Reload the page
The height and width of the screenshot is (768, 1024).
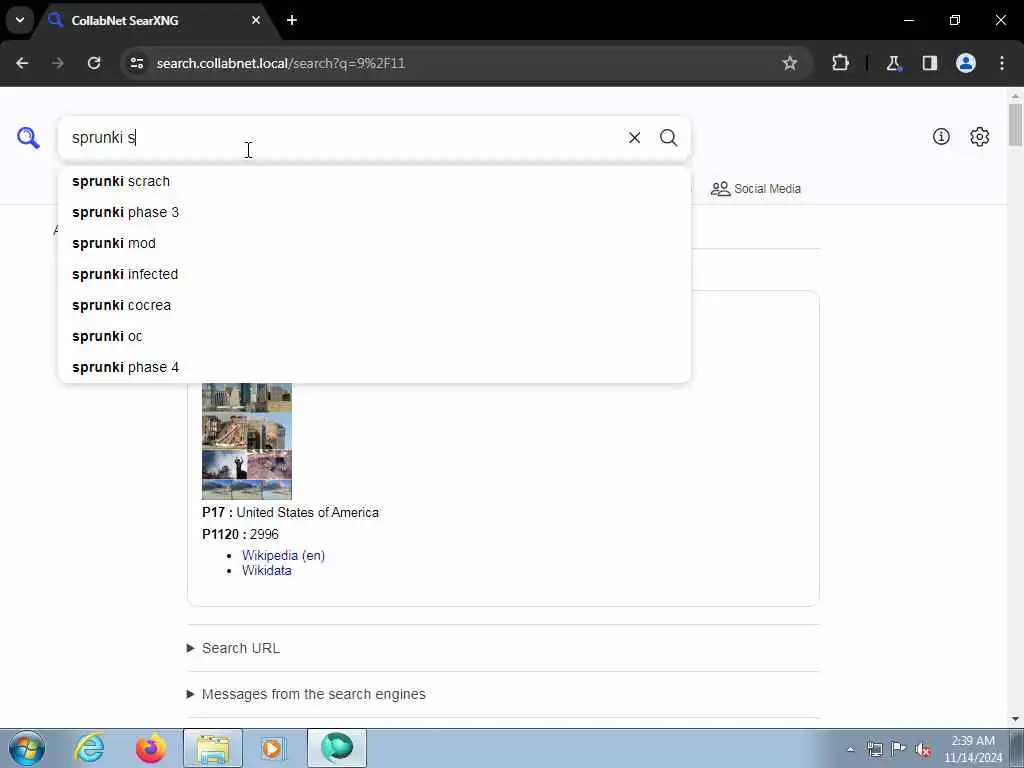coord(94,63)
